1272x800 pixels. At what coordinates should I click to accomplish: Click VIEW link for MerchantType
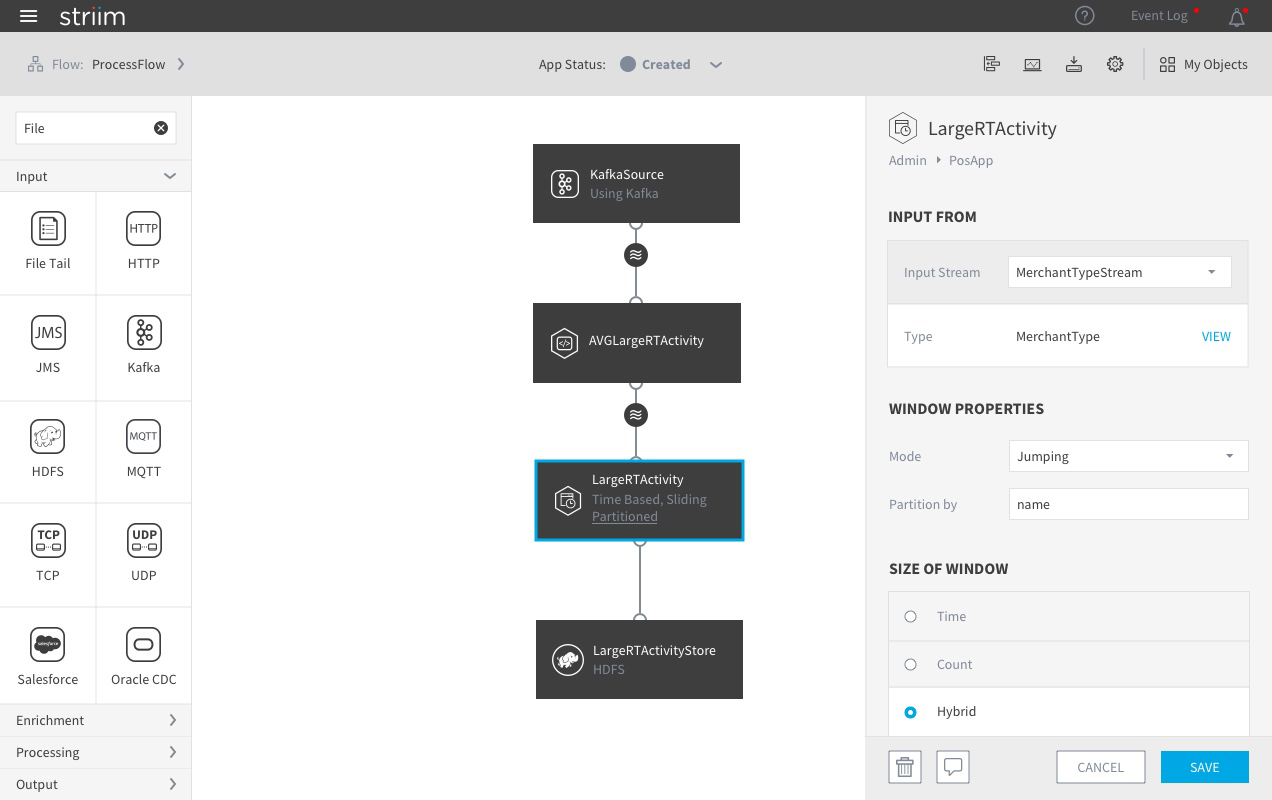(1216, 336)
